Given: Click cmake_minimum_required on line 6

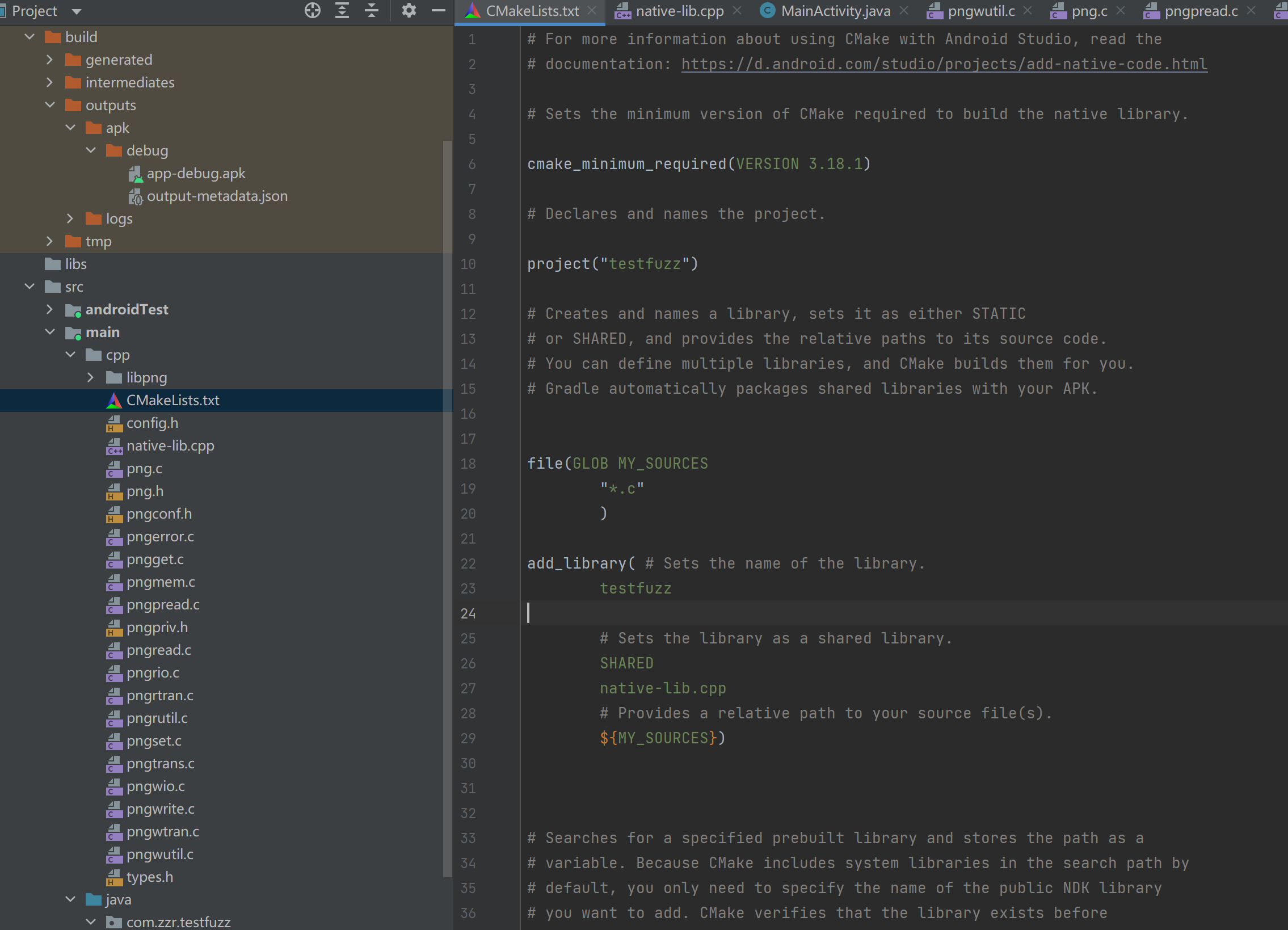Looking at the screenshot, I should [x=627, y=164].
